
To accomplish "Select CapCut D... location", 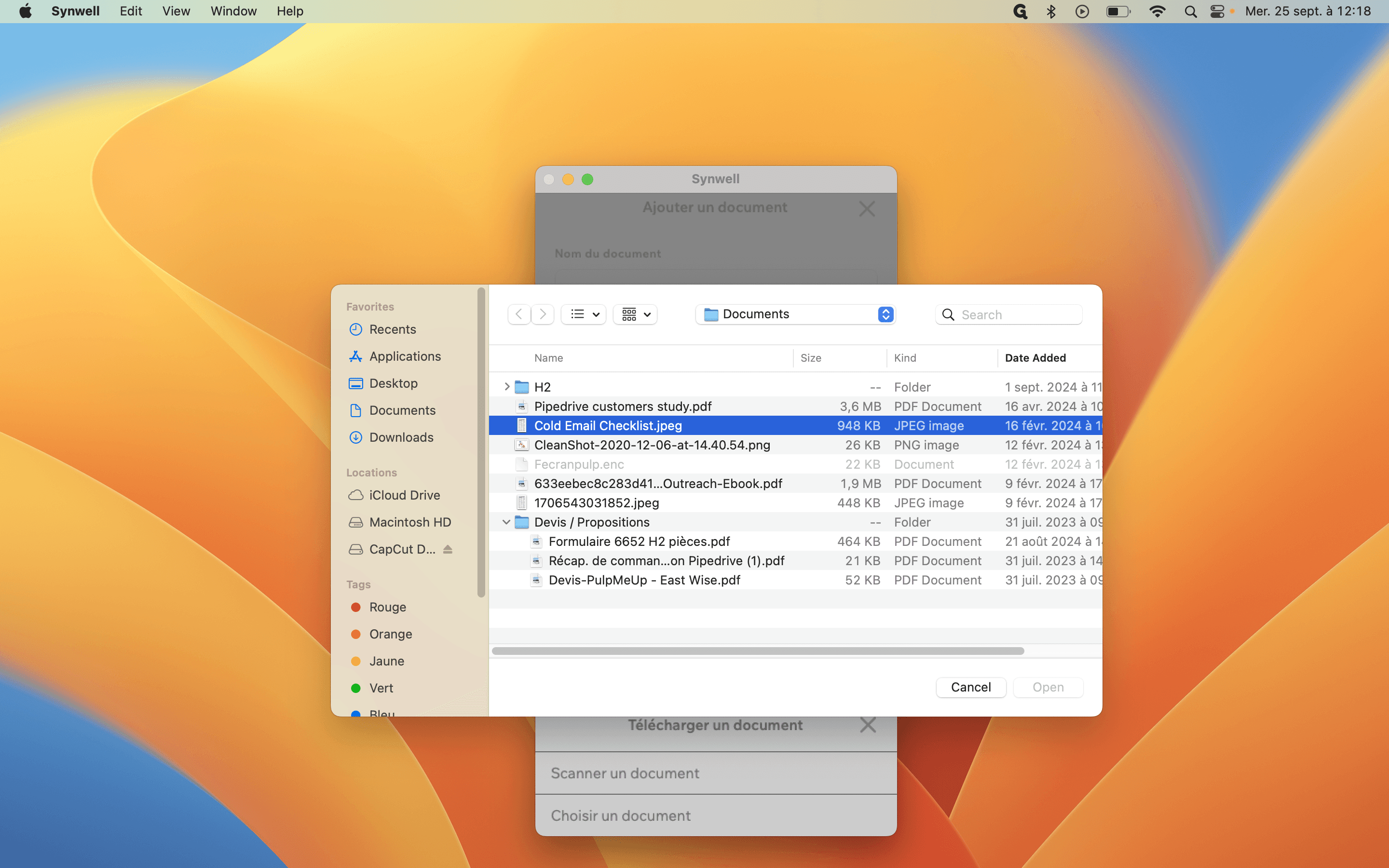I will (x=393, y=549).
